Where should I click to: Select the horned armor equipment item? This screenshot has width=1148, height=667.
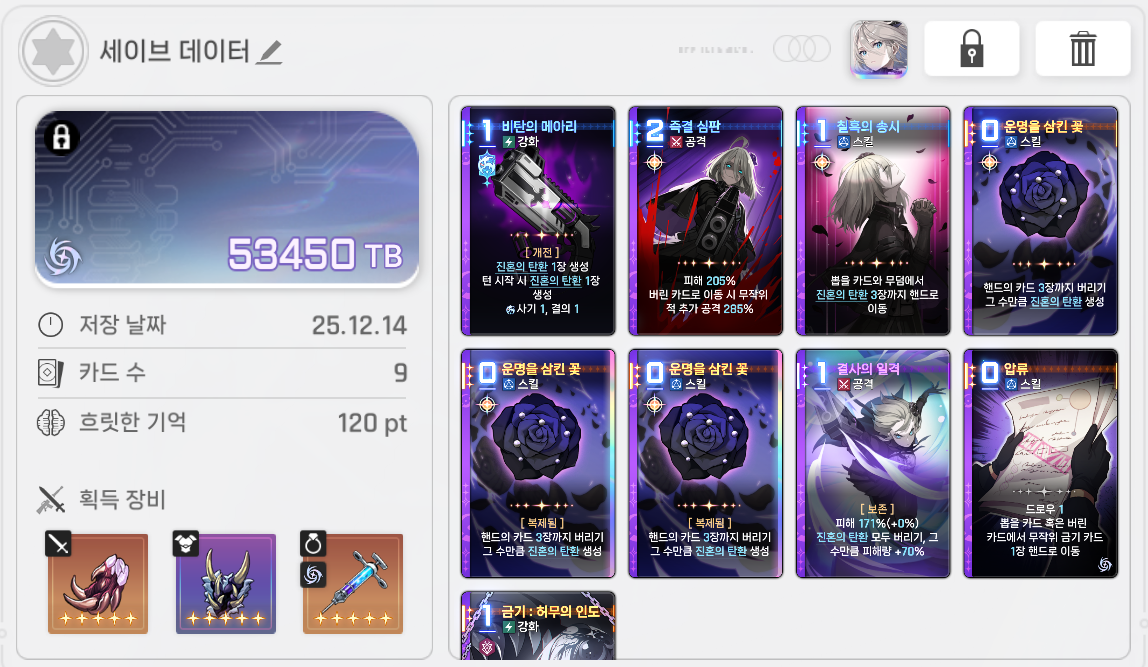click(x=226, y=583)
